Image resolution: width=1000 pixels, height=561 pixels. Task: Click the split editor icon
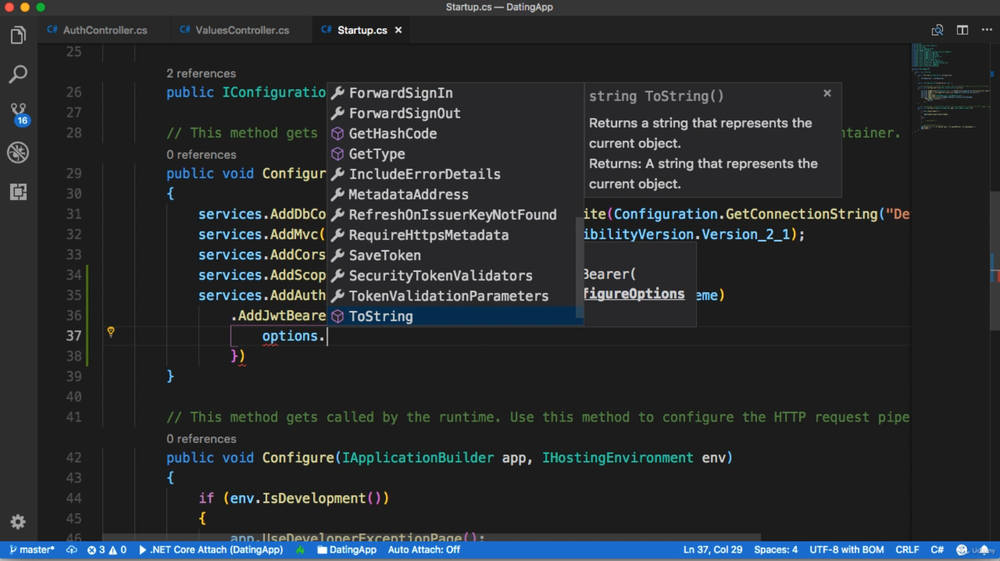tap(962, 30)
